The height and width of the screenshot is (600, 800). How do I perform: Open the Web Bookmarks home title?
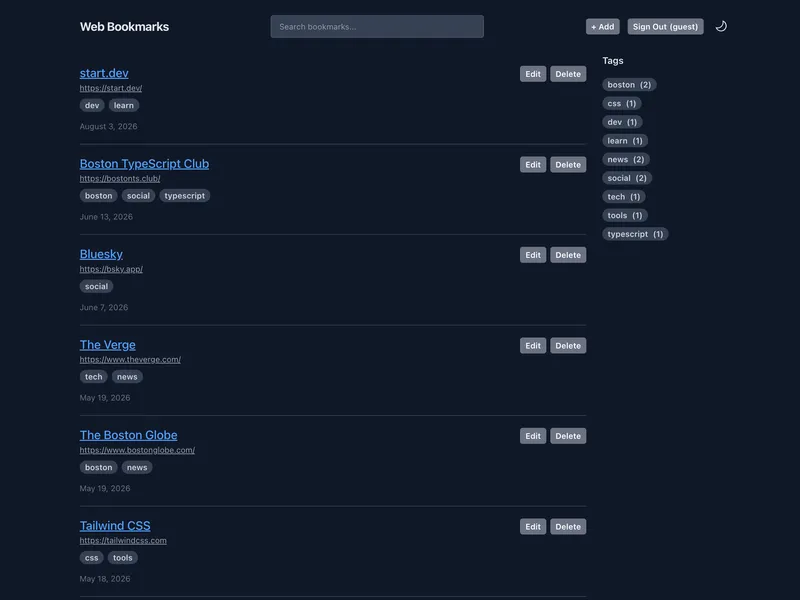(124, 27)
